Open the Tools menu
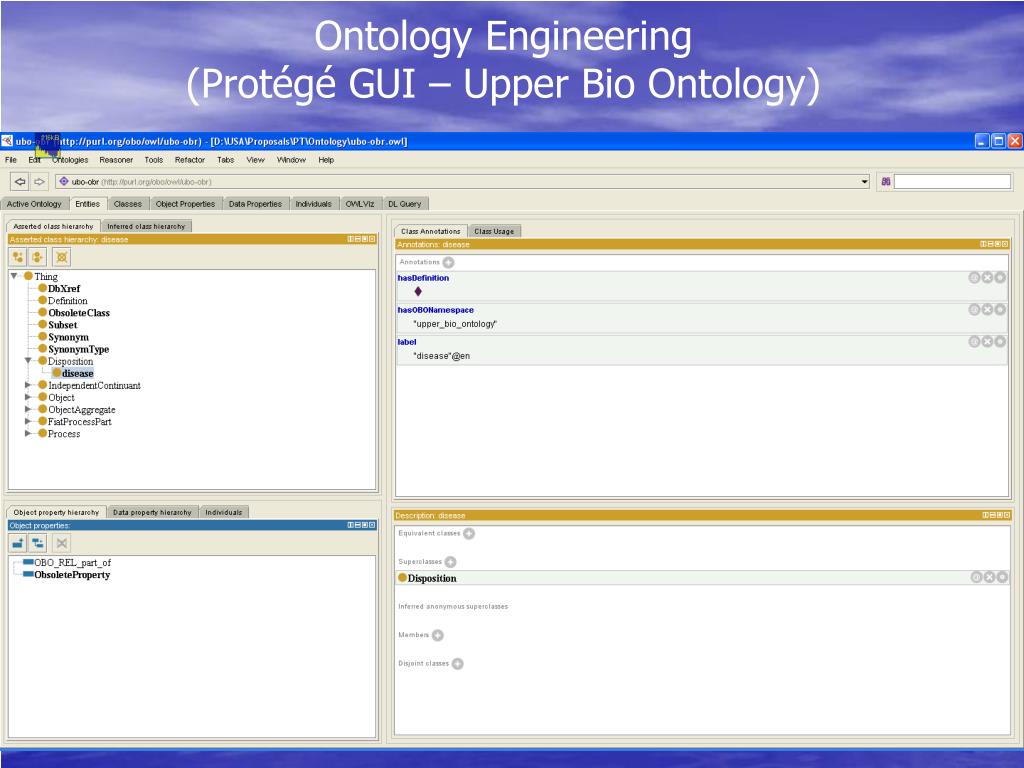1024x768 pixels. pos(154,160)
